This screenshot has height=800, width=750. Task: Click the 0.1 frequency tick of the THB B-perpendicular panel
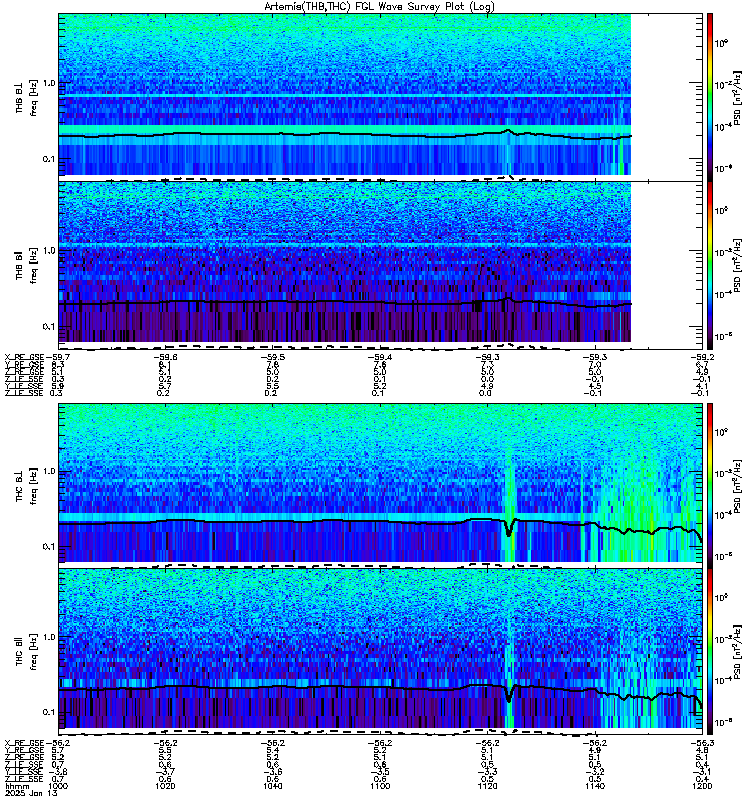tap(49, 159)
